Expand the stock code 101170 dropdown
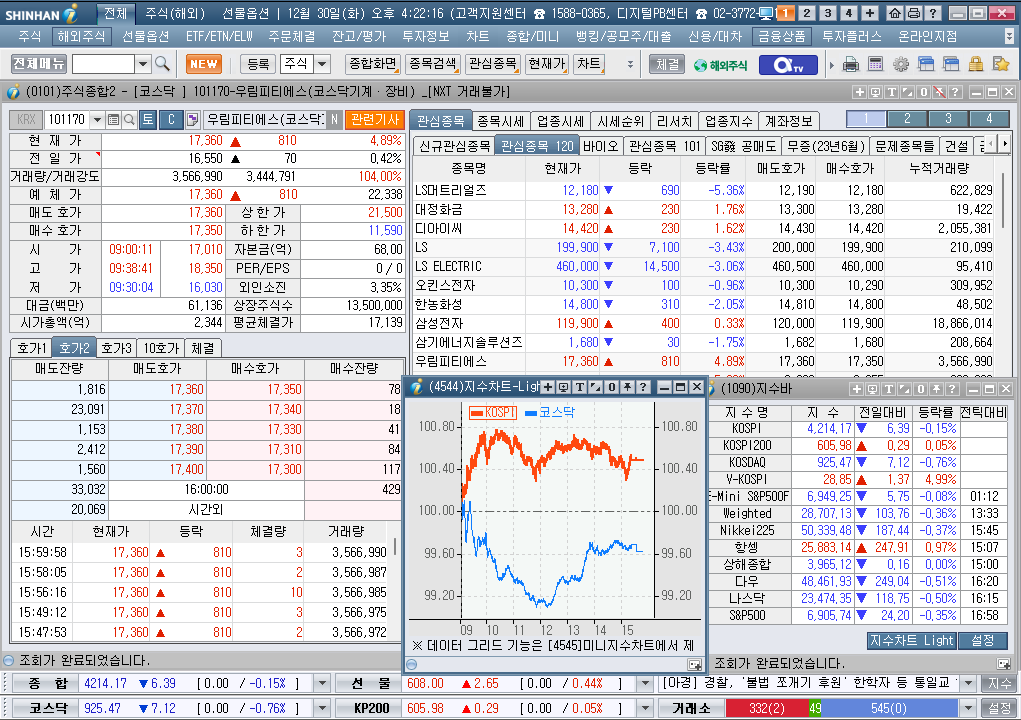The width and height of the screenshot is (1021, 720). (97, 119)
